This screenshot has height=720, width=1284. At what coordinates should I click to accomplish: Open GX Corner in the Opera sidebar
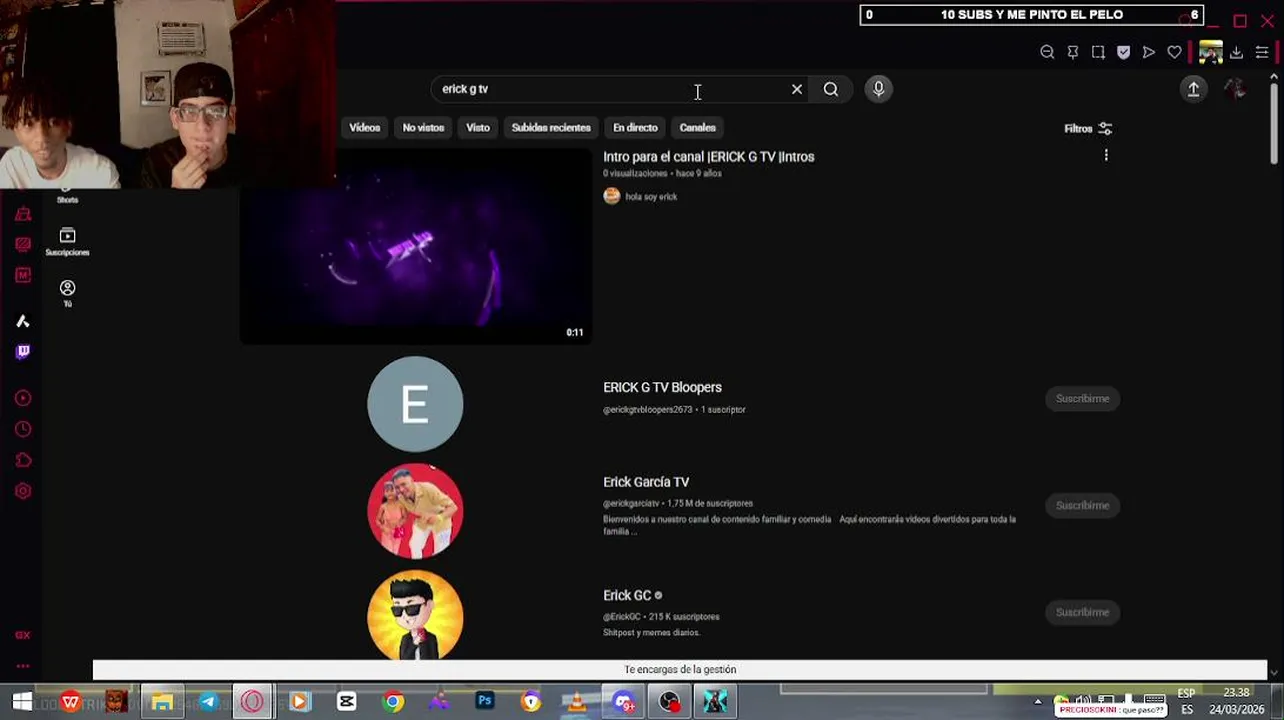pyautogui.click(x=23, y=214)
